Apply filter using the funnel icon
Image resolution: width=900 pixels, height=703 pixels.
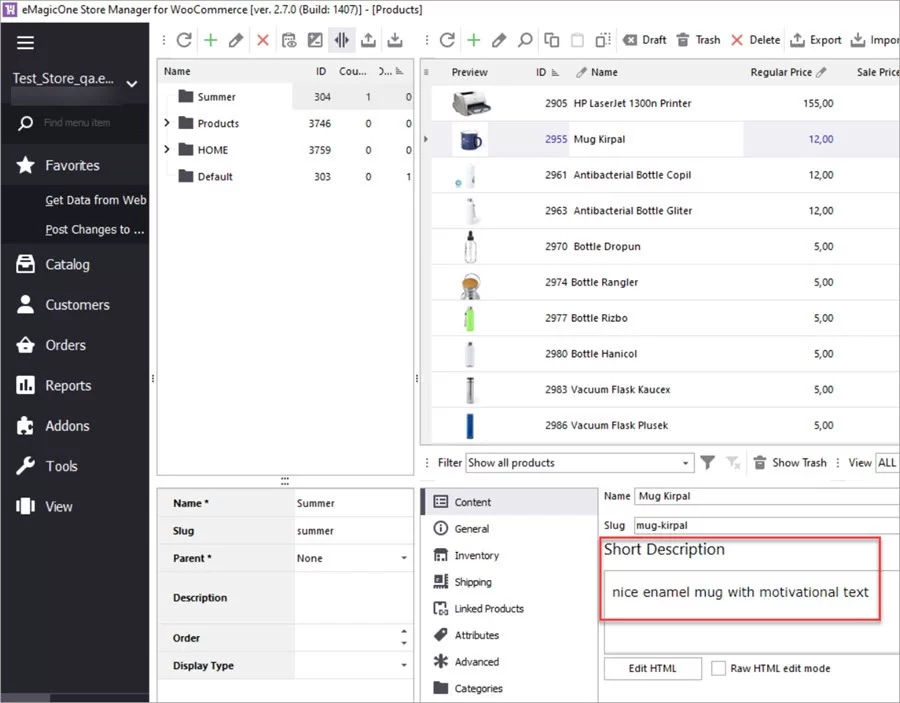(x=708, y=462)
